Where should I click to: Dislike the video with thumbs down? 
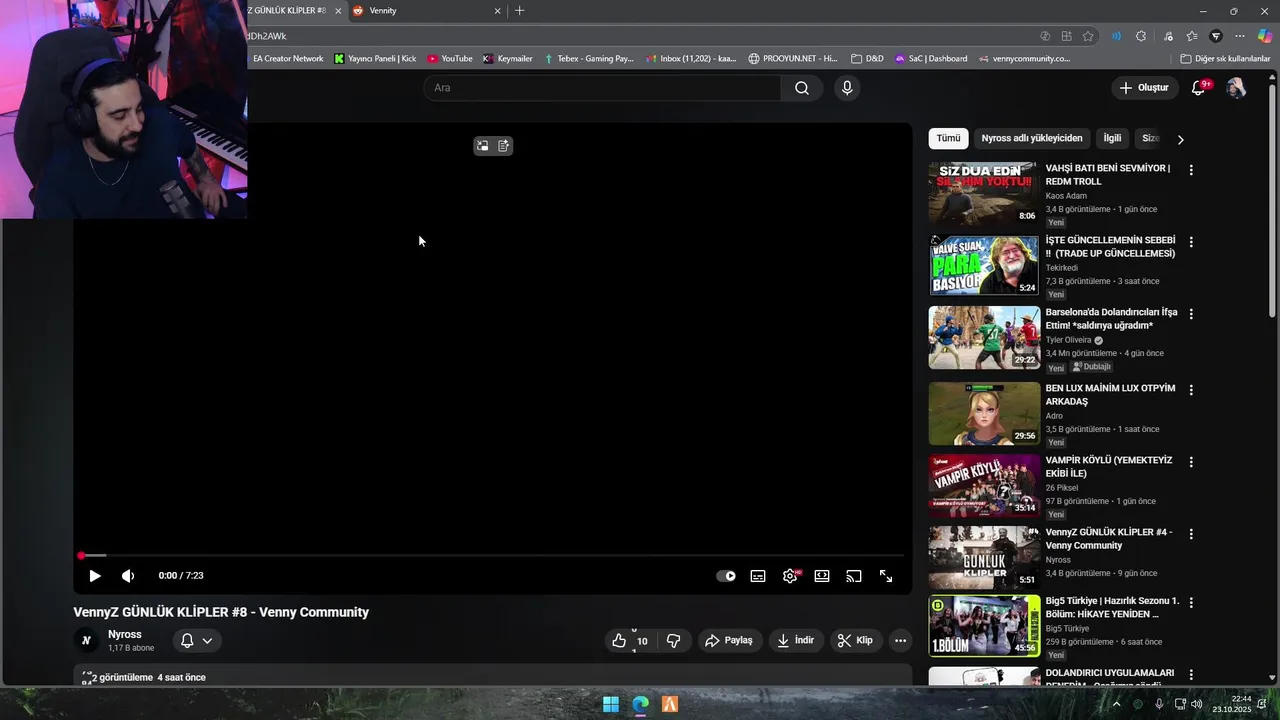pyautogui.click(x=674, y=641)
